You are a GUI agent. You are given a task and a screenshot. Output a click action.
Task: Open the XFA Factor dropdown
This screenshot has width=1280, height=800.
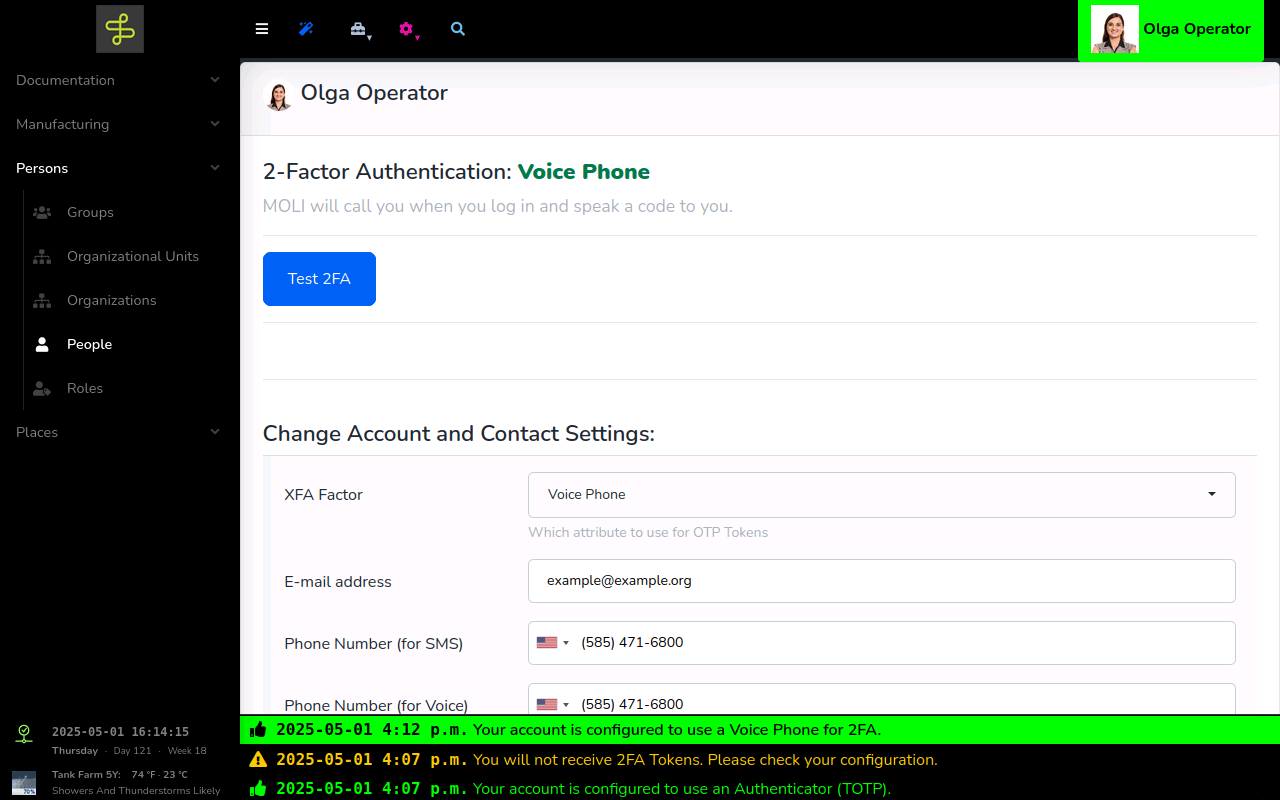tap(881, 494)
